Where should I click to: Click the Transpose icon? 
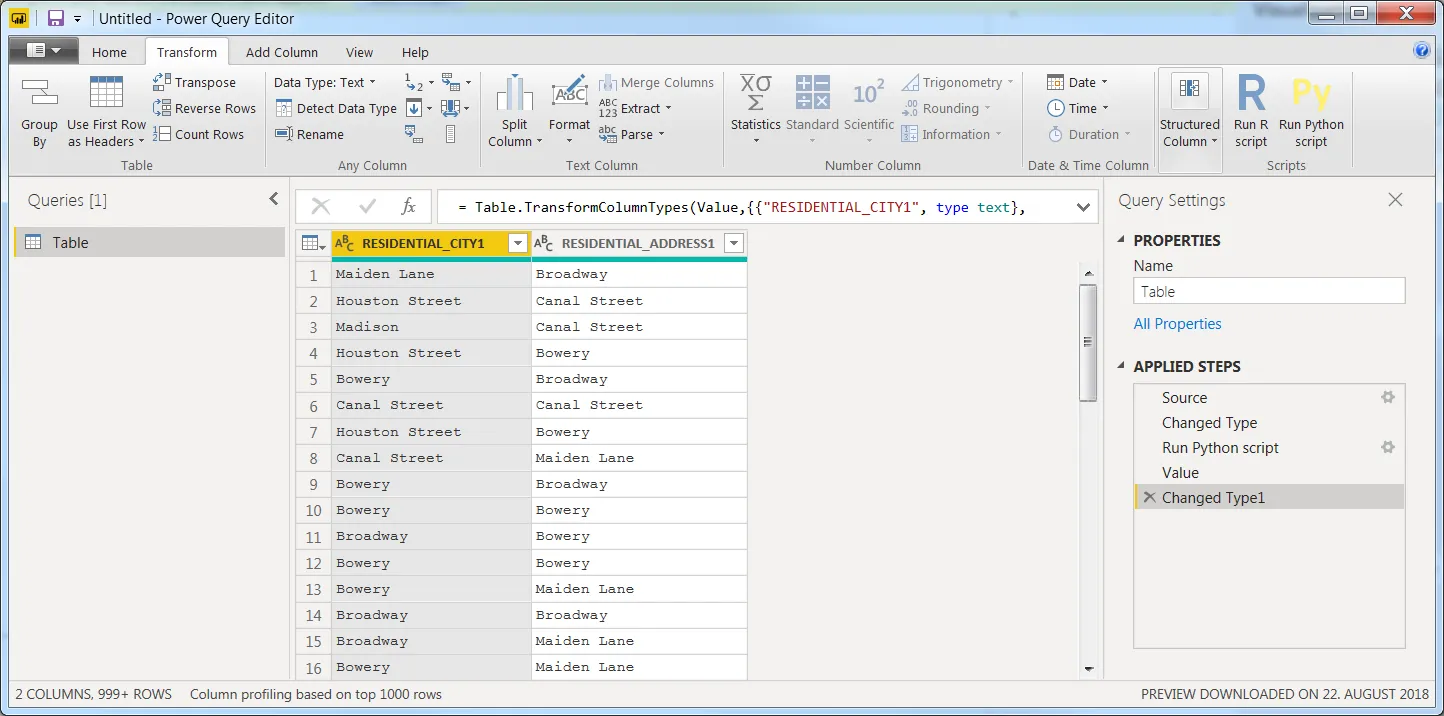(162, 83)
